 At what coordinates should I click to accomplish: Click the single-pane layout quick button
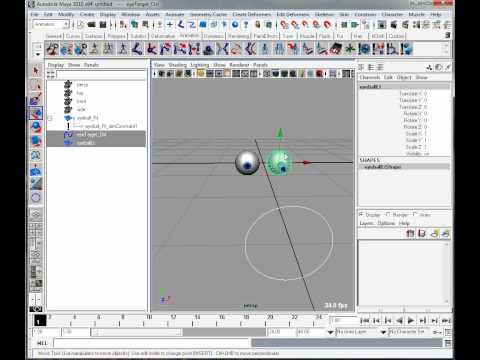click(x=36, y=214)
